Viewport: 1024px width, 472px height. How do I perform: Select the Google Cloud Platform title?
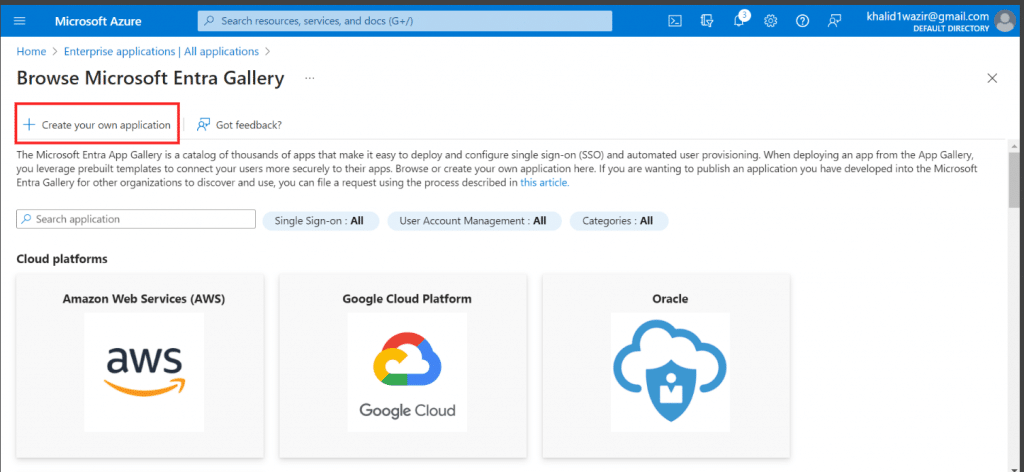pos(407,299)
